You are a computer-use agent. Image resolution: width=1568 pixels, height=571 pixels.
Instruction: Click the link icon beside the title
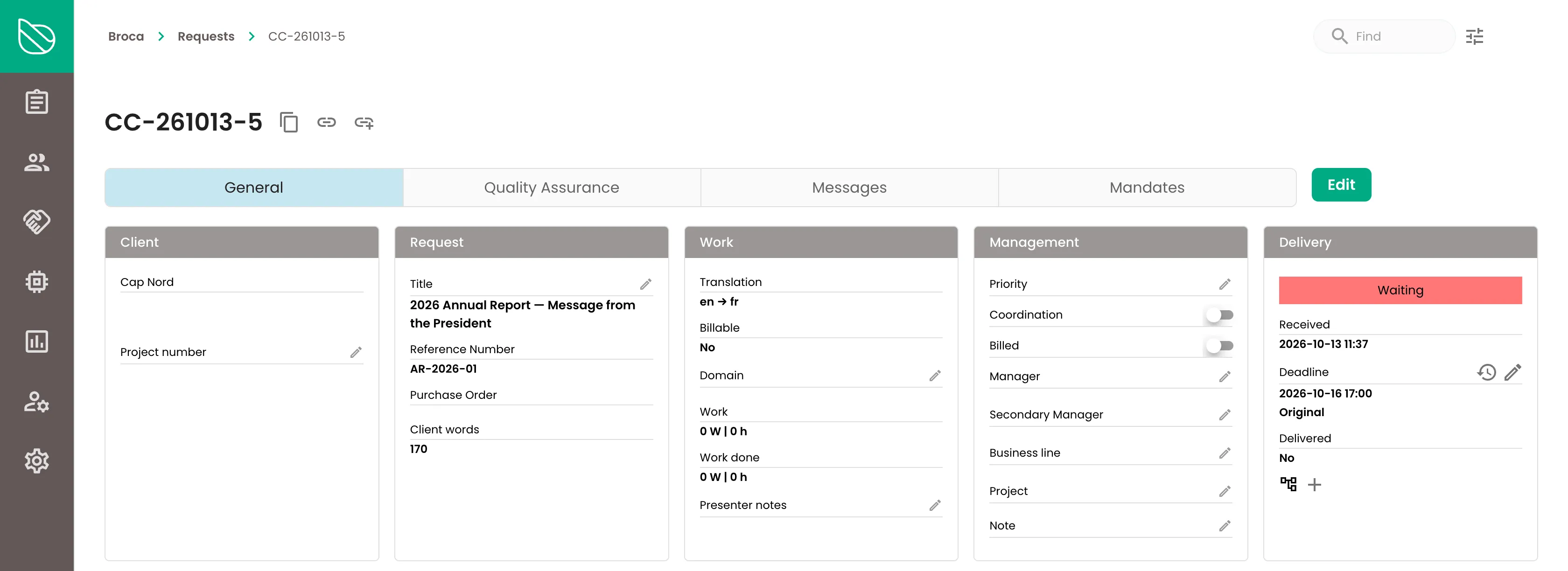[x=326, y=122]
